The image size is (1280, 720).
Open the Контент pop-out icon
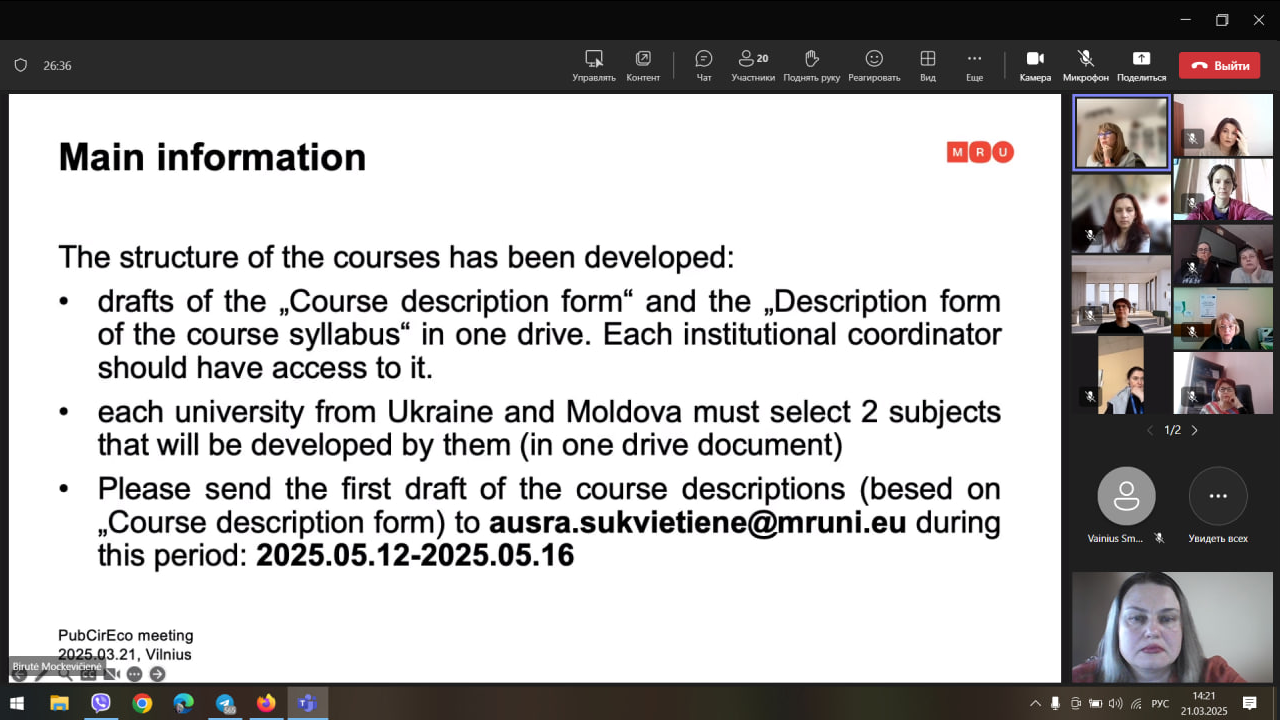pos(643,65)
